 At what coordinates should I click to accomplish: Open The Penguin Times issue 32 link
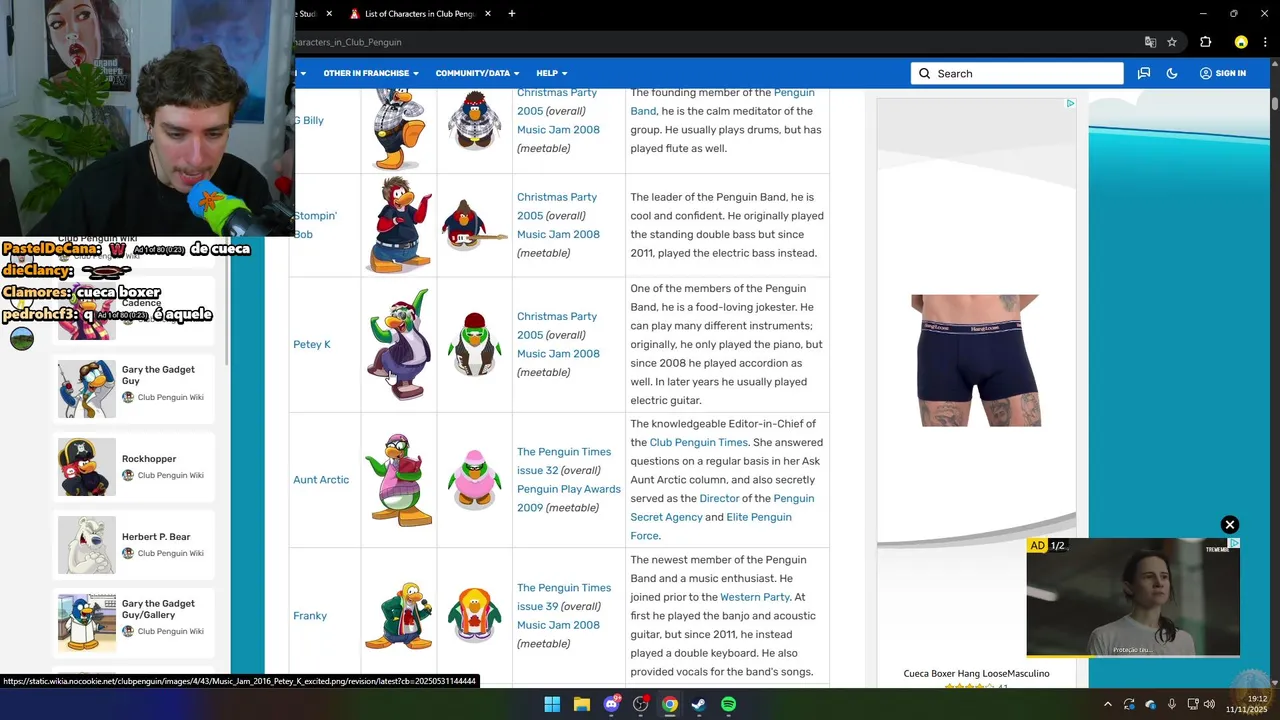tap(563, 461)
